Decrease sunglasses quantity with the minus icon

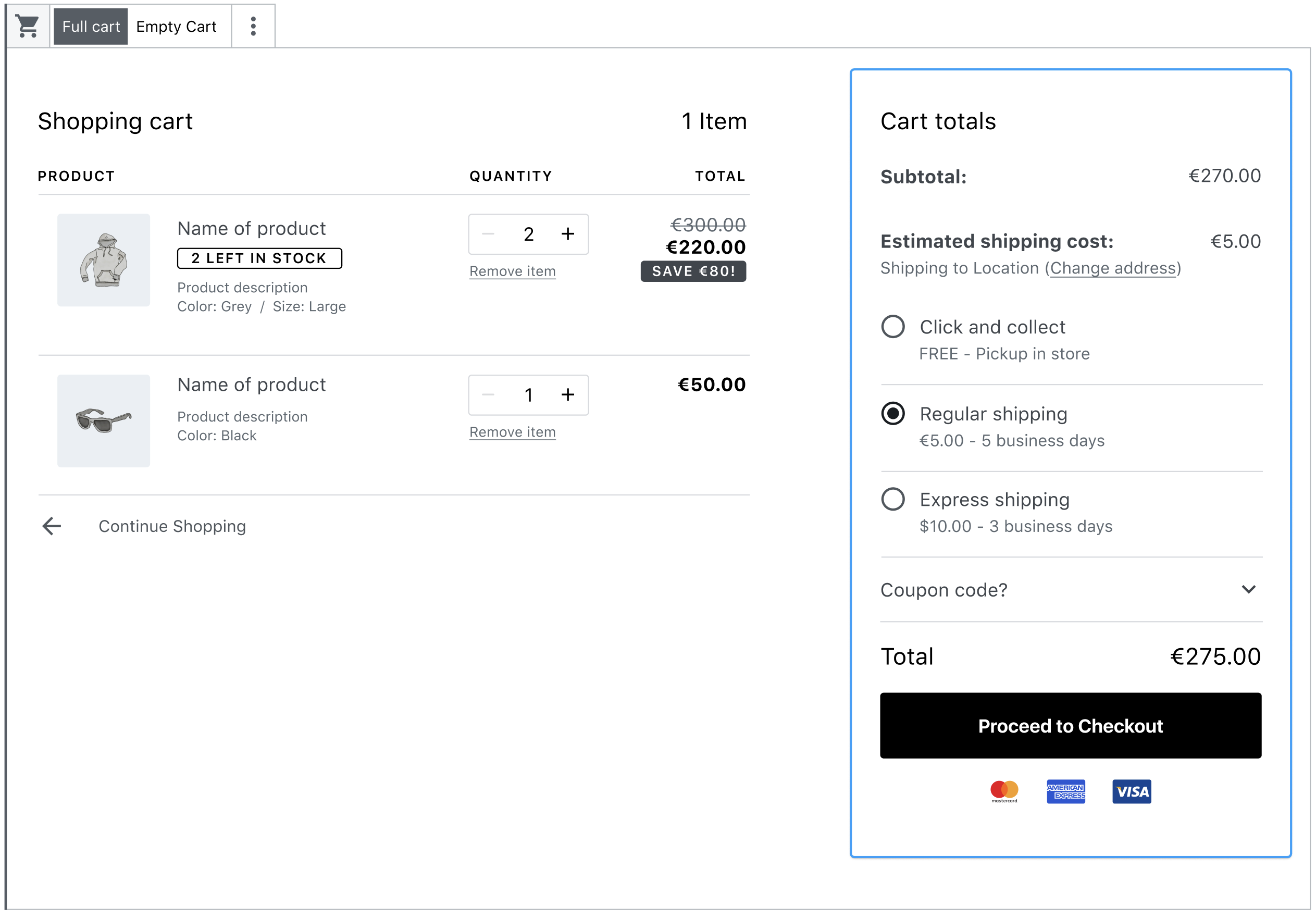click(x=488, y=395)
